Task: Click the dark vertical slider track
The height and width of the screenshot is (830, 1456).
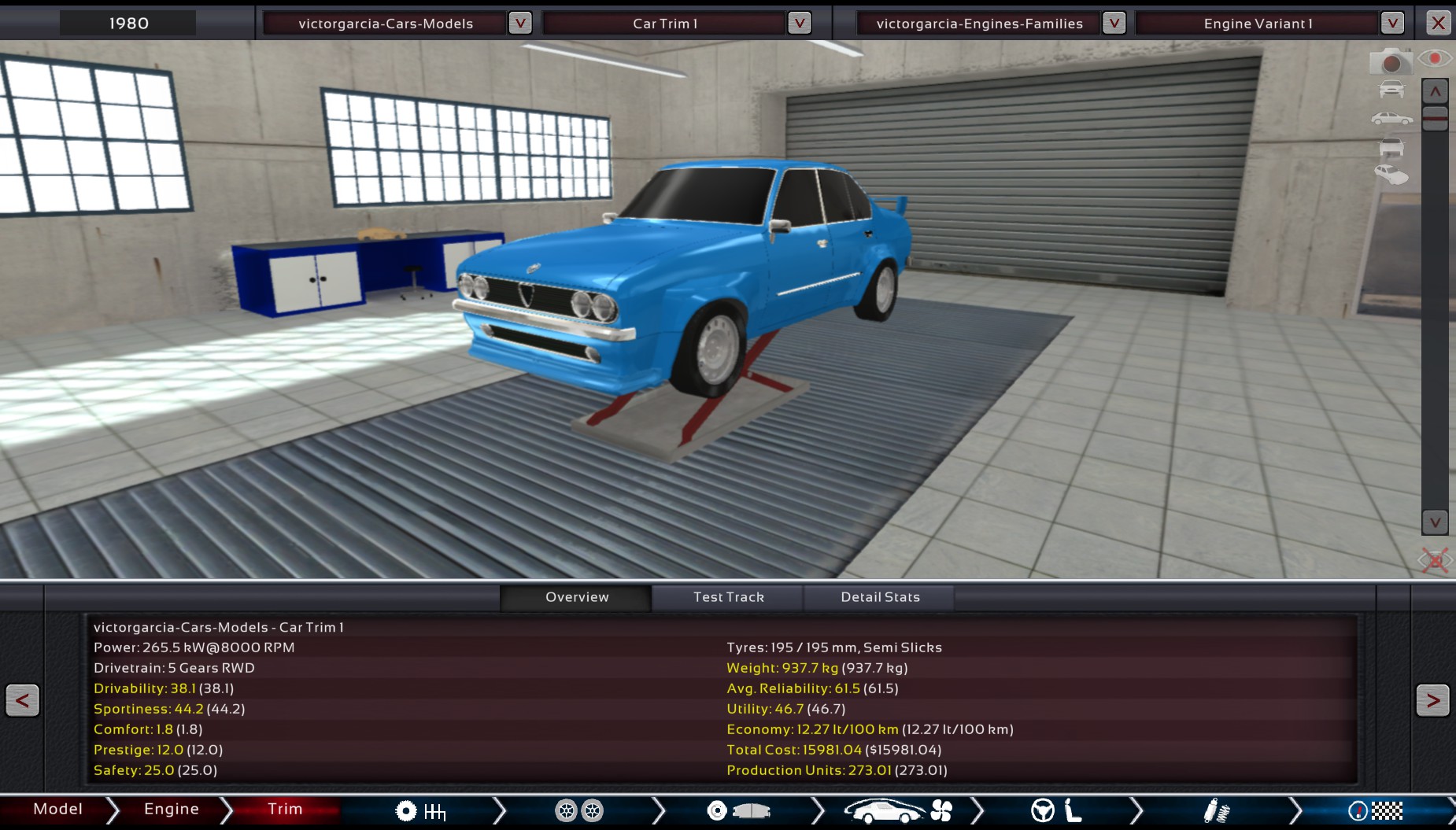Action: (x=1435, y=319)
